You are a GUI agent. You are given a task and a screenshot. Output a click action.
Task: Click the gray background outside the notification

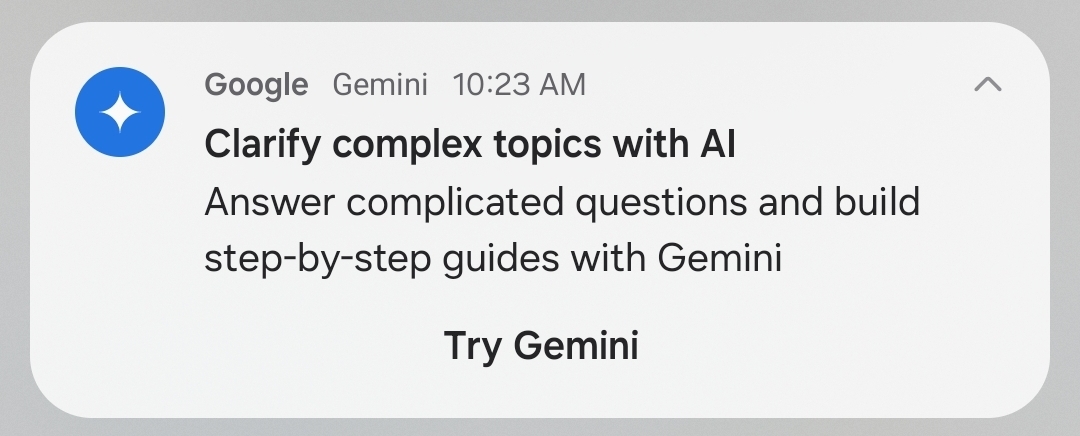point(540,10)
